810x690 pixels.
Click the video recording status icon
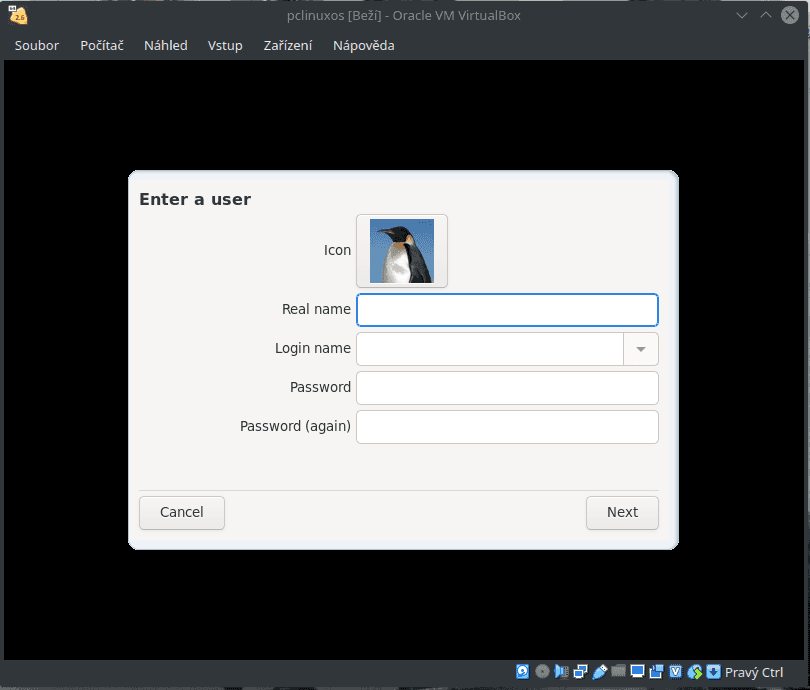655,671
